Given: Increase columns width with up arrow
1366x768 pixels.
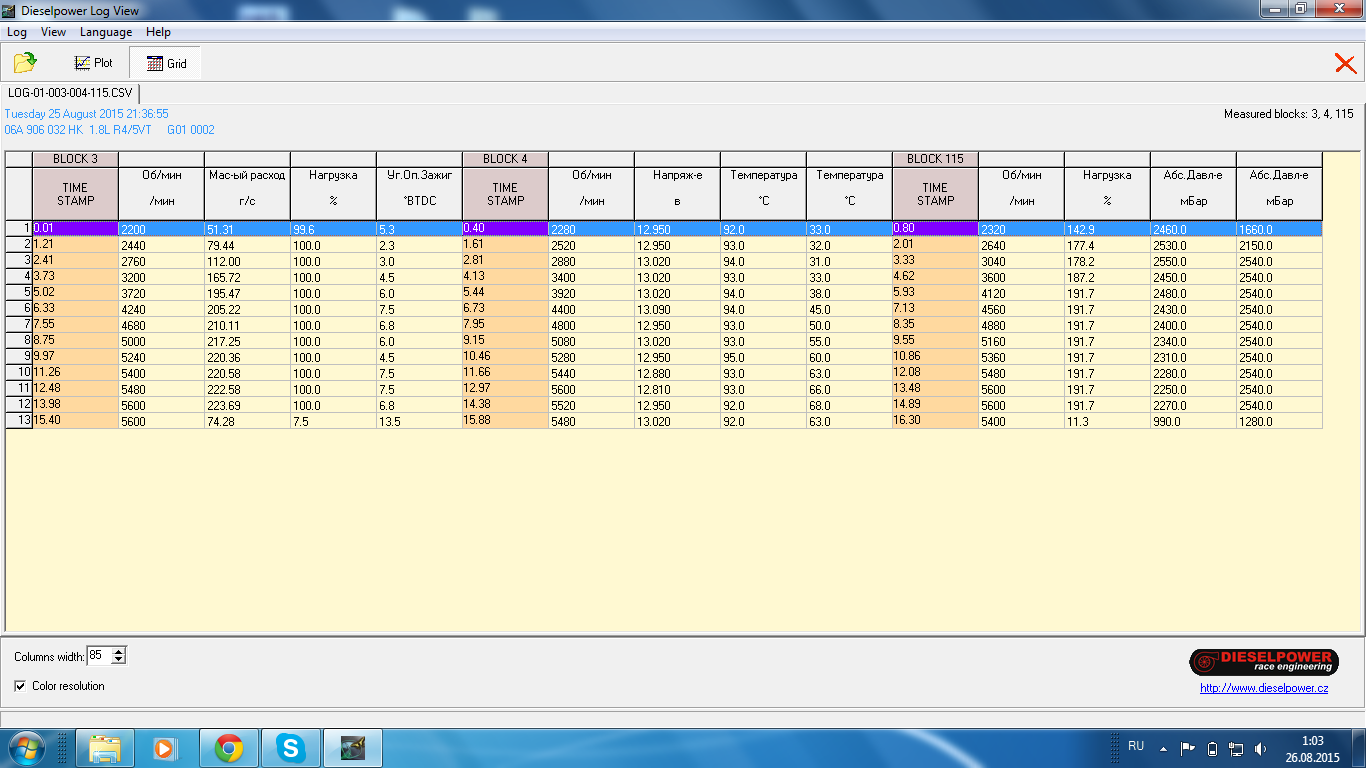Looking at the screenshot, I should [119, 652].
